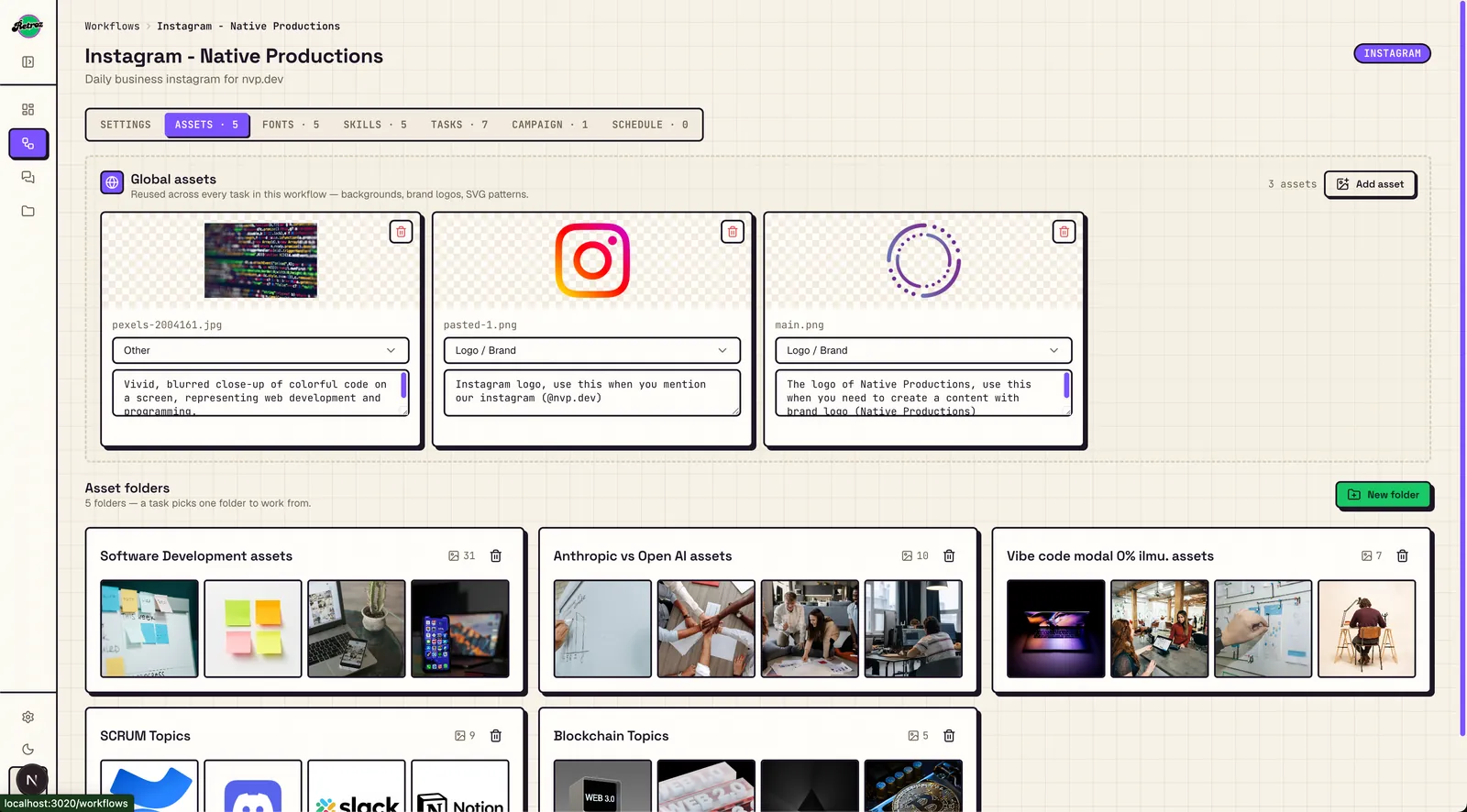Delete the Blockchain Topics folder
This screenshot has width=1467, height=812.
(x=949, y=736)
